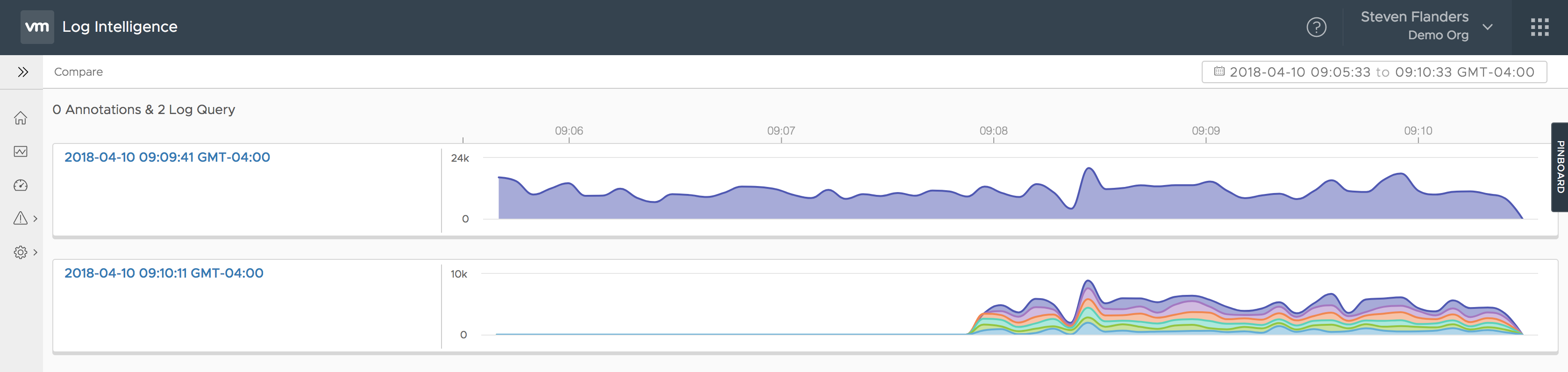1568x372 pixels.
Task: Open the dashboards gauge sidebar icon
Action: click(x=21, y=185)
